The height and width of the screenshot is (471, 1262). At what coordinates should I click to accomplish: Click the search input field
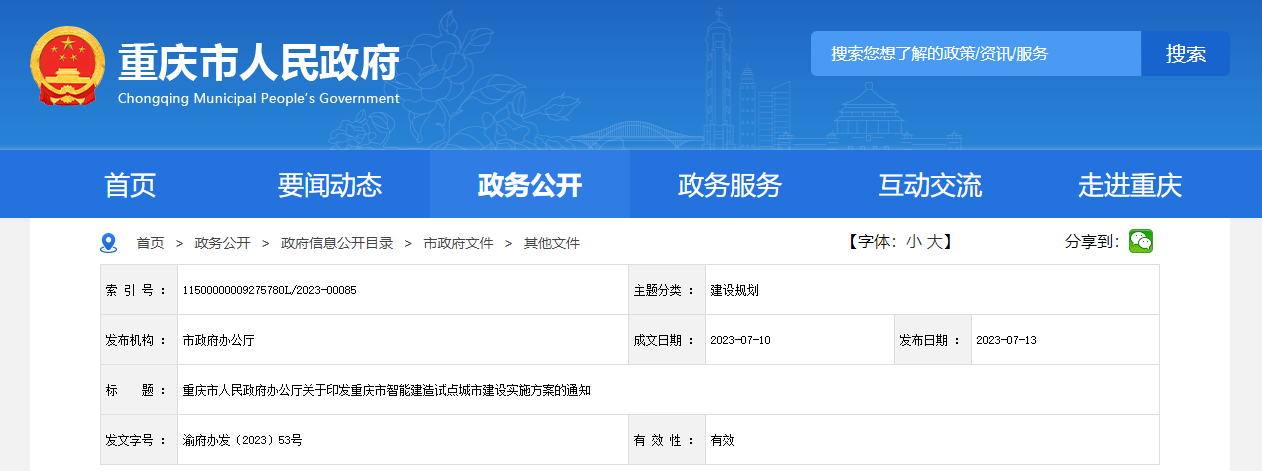tap(975, 54)
